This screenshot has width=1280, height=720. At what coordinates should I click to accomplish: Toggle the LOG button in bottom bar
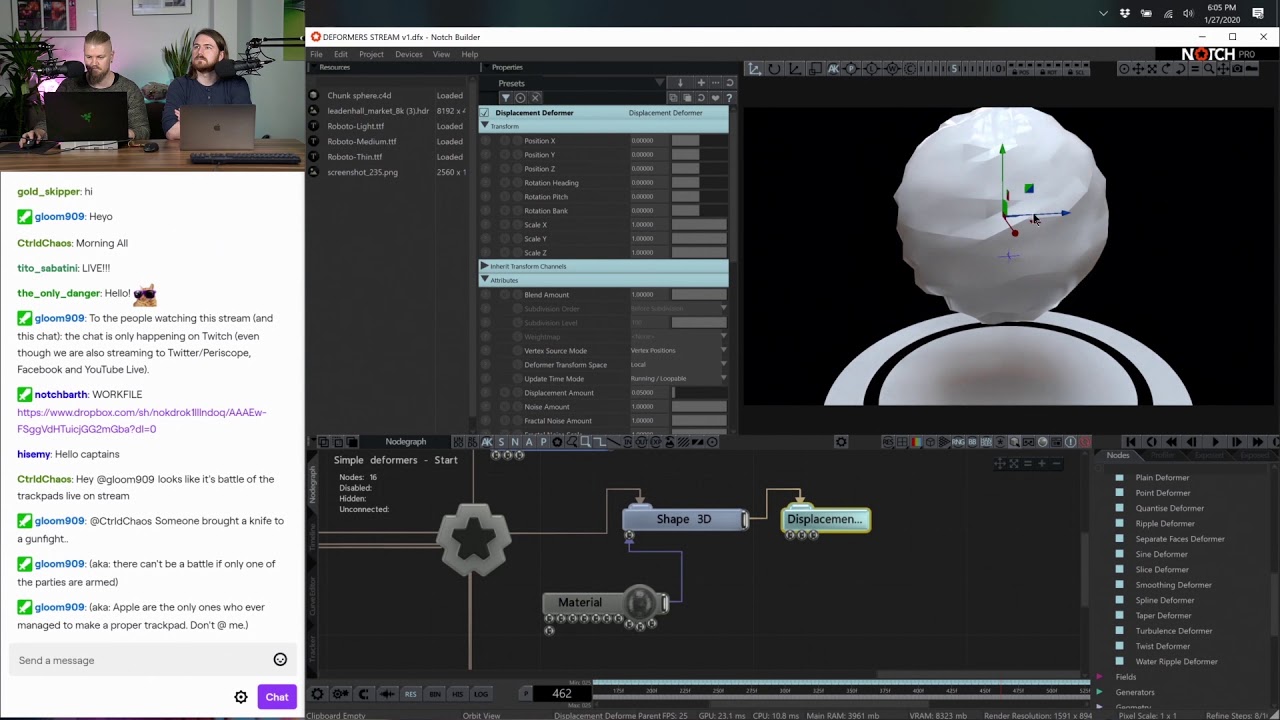click(481, 694)
